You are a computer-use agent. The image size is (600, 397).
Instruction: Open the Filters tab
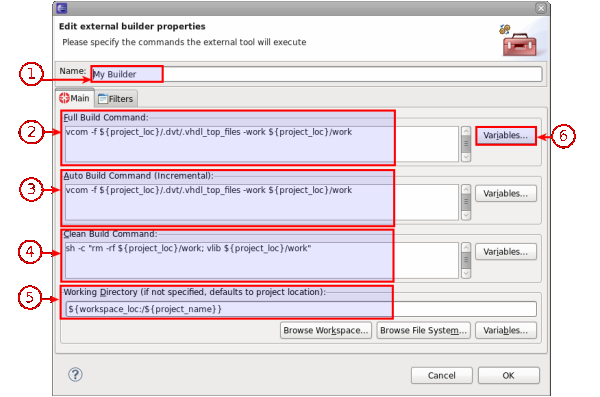[116, 99]
